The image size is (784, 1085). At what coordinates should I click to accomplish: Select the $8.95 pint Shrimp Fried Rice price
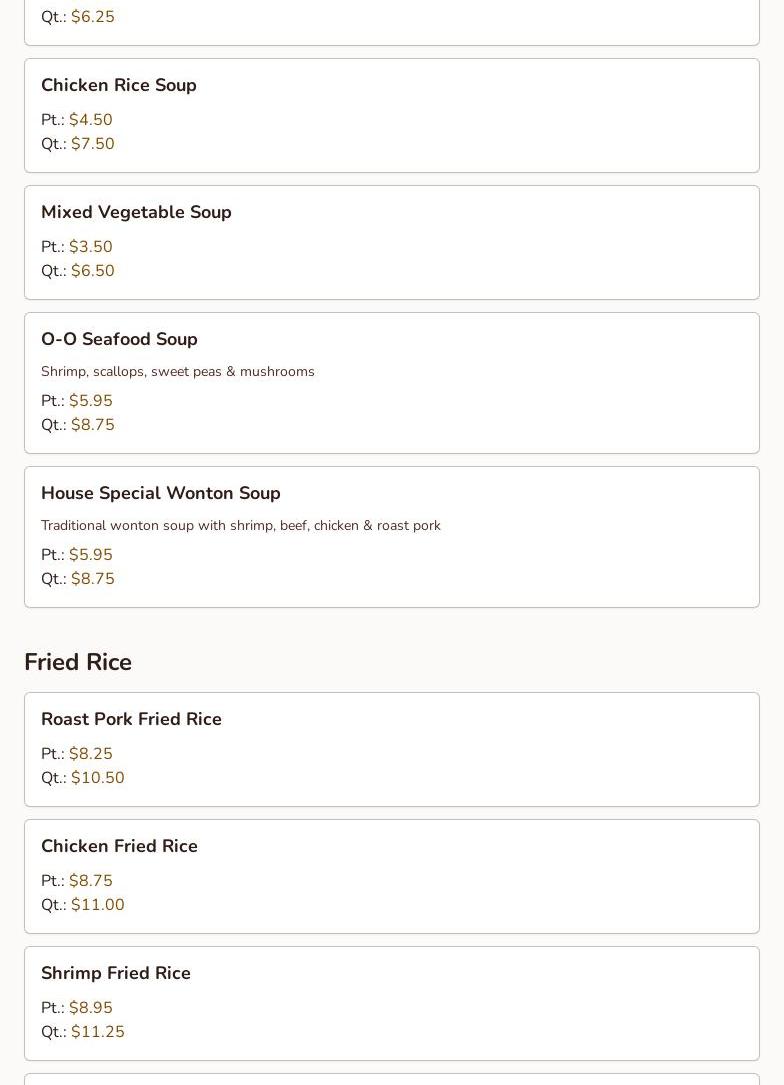[x=90, y=1008]
